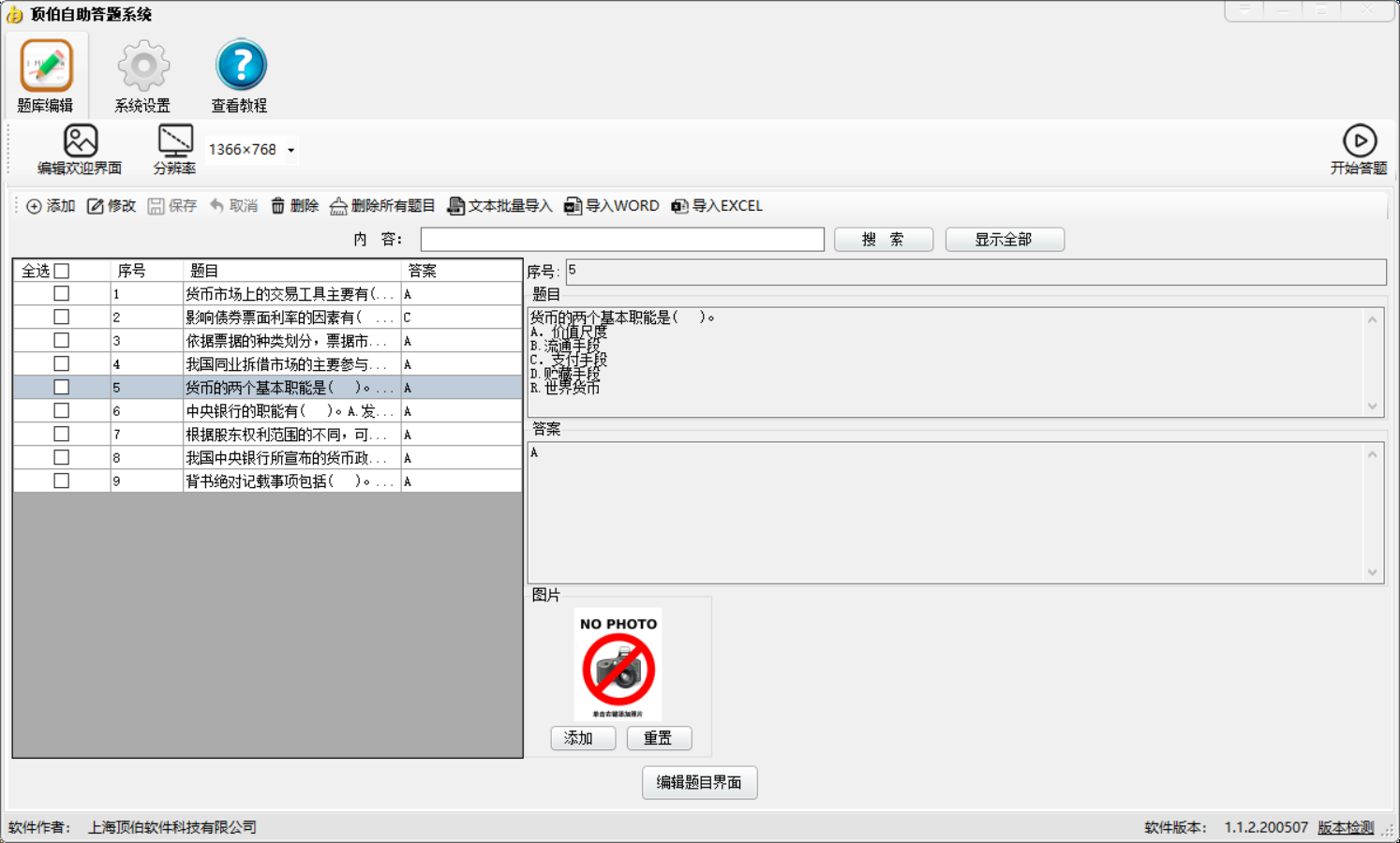Check the checkbox for question 9
Image resolution: width=1400 pixels, height=843 pixels.
pos(61,480)
